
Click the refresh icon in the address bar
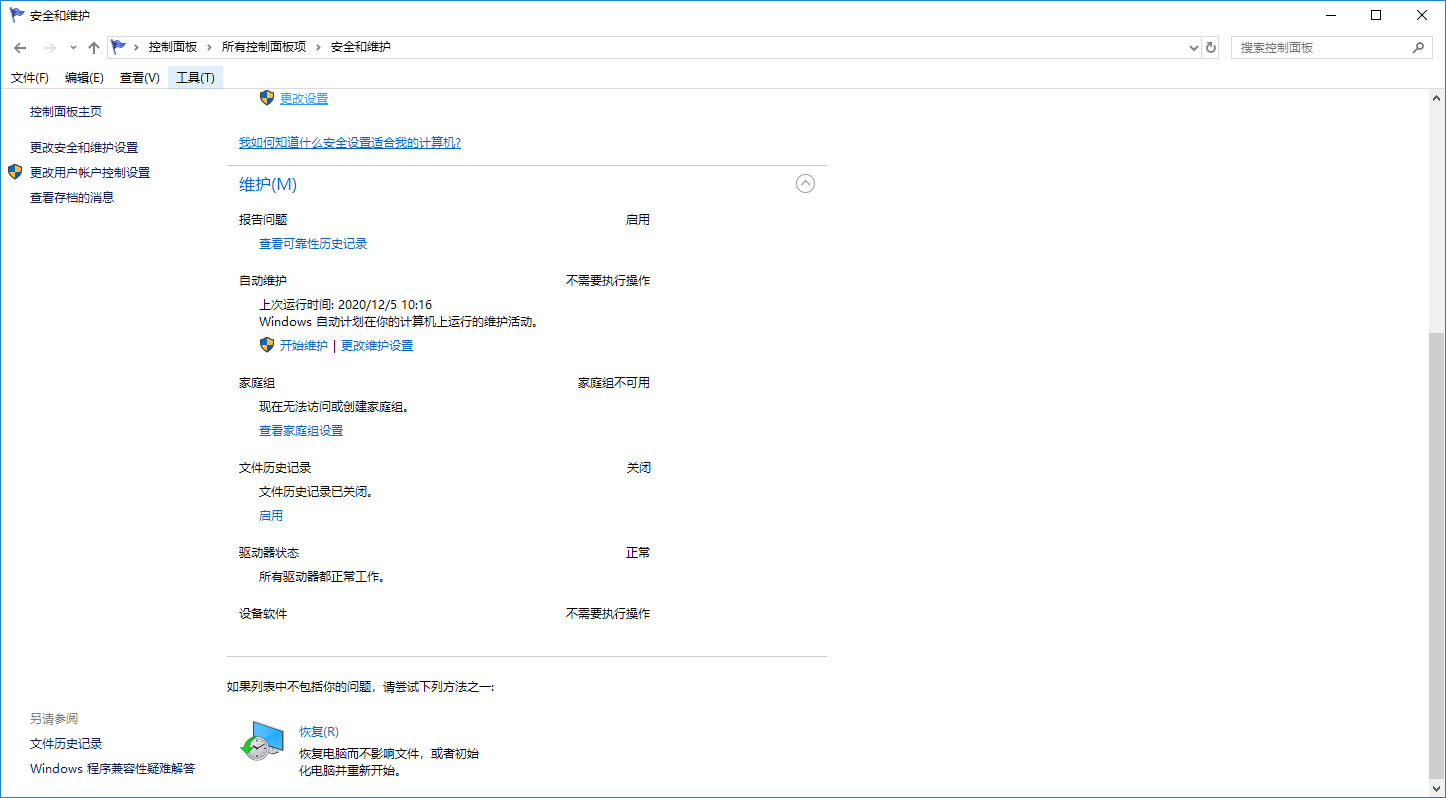[1210, 47]
